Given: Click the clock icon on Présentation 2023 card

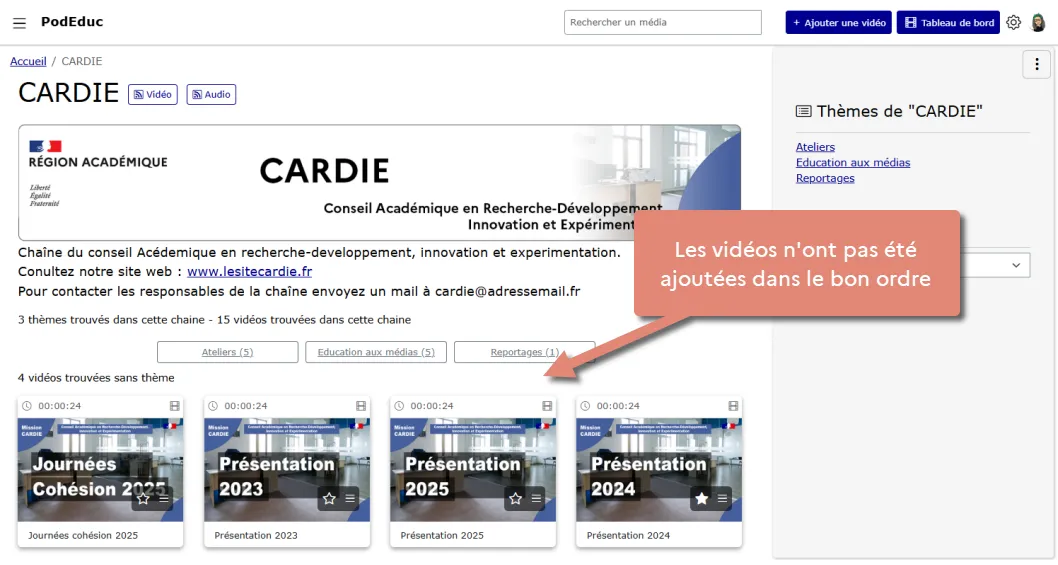Looking at the screenshot, I should coord(213,406).
